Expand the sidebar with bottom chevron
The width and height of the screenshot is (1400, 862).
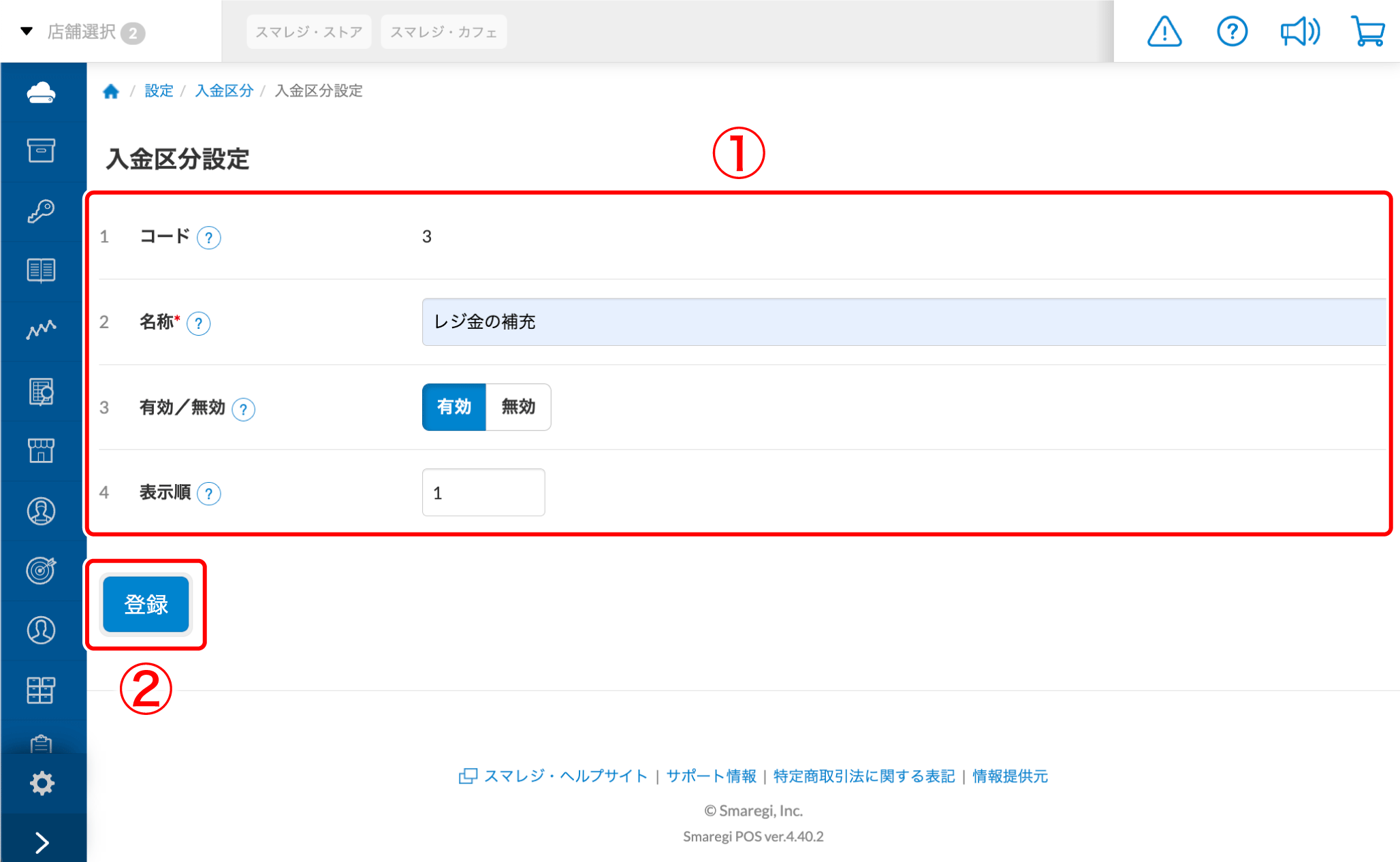[x=42, y=842]
